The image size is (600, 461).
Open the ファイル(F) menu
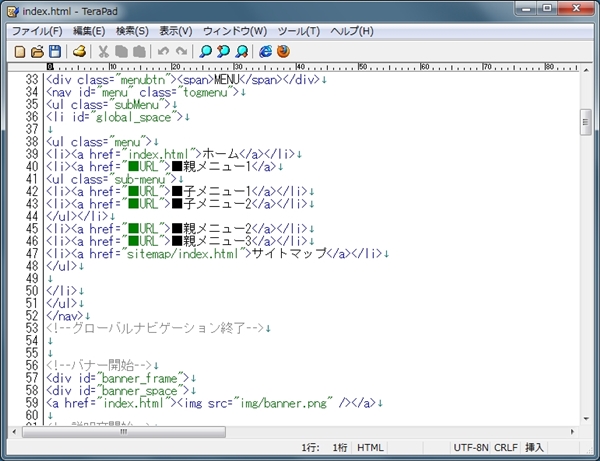pyautogui.click(x=37, y=31)
